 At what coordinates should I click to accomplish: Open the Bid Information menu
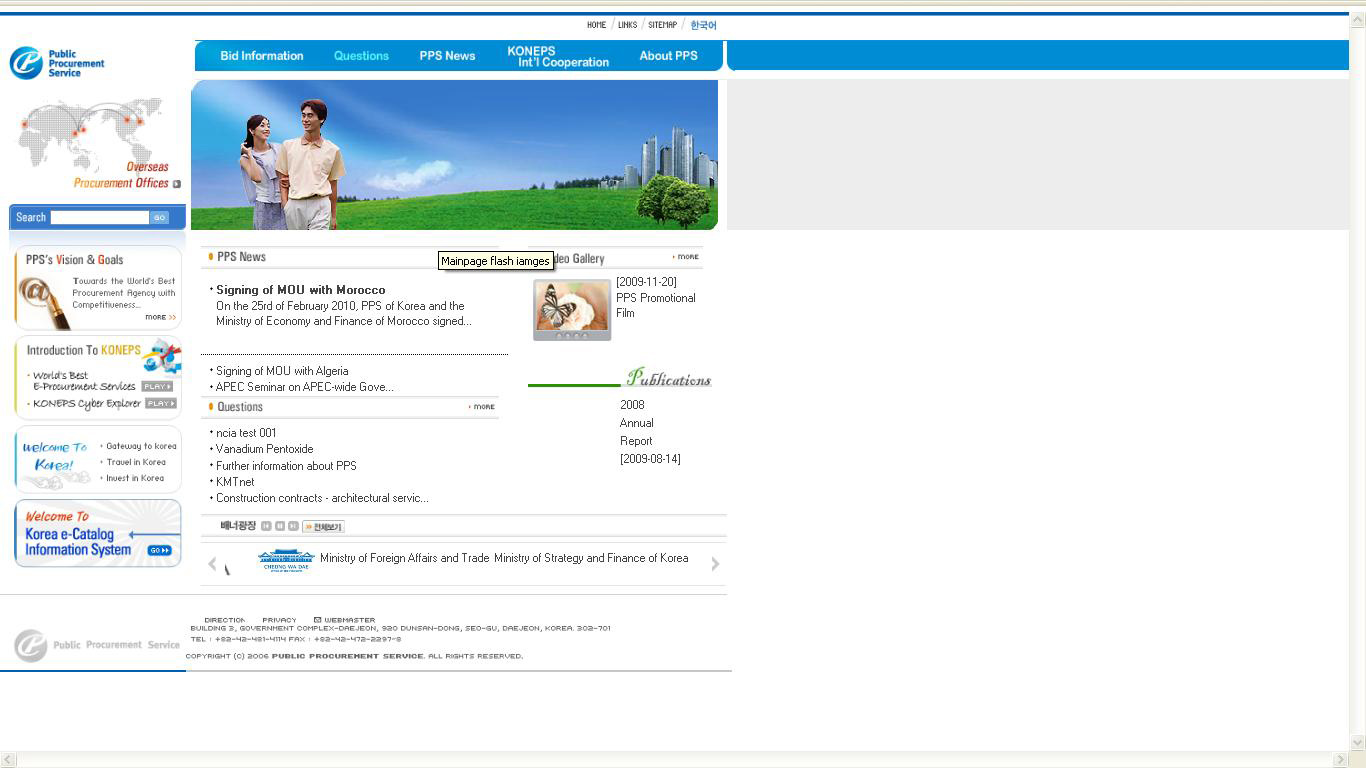[x=261, y=56]
